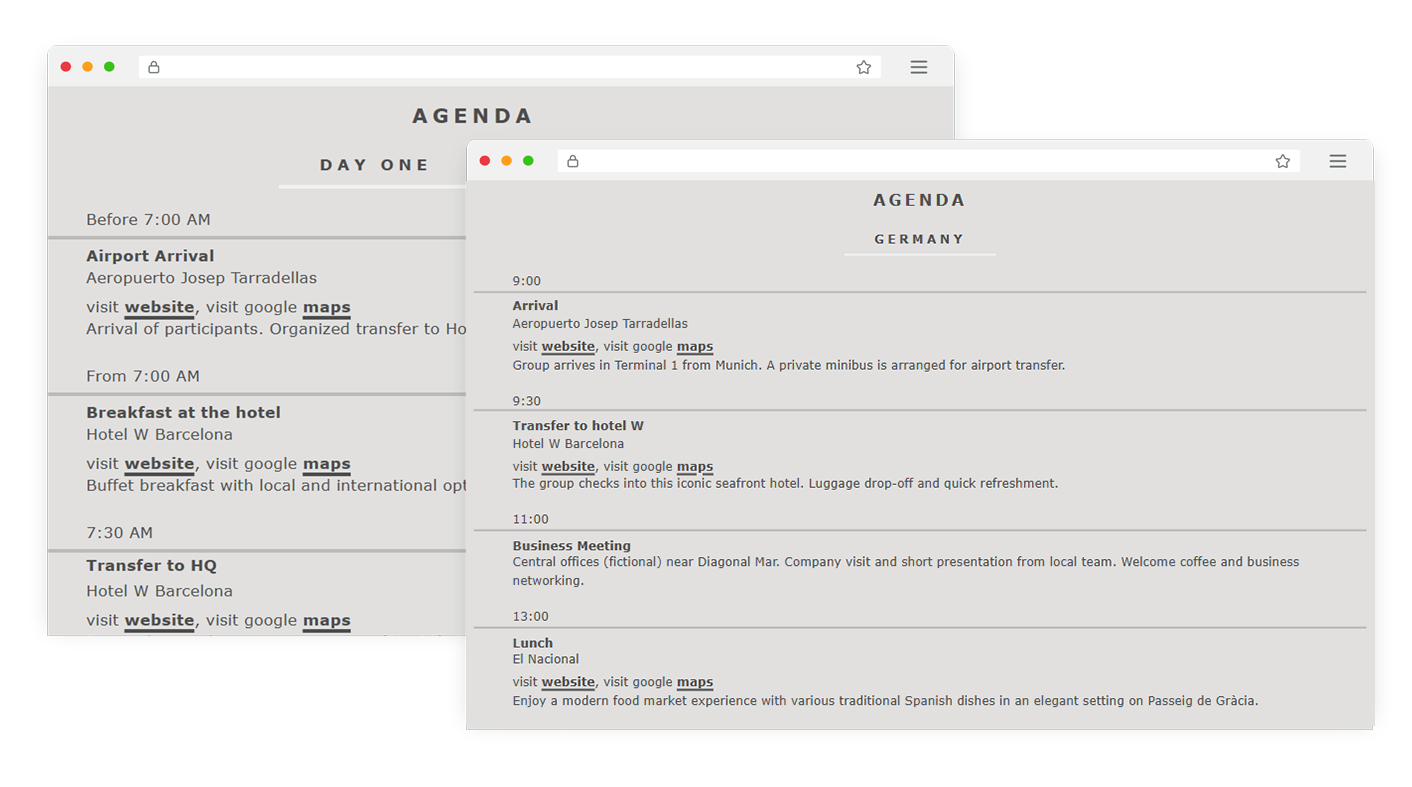Click the 11:00 time label in Germany agenda

[x=531, y=519]
